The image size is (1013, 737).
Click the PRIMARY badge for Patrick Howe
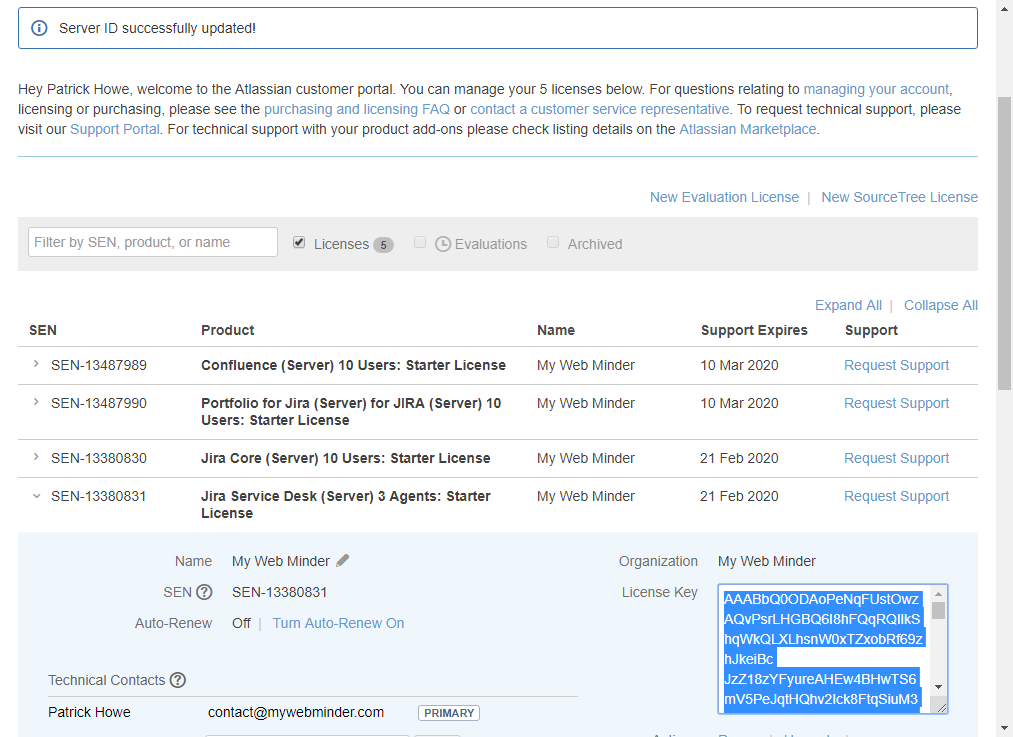coord(449,712)
